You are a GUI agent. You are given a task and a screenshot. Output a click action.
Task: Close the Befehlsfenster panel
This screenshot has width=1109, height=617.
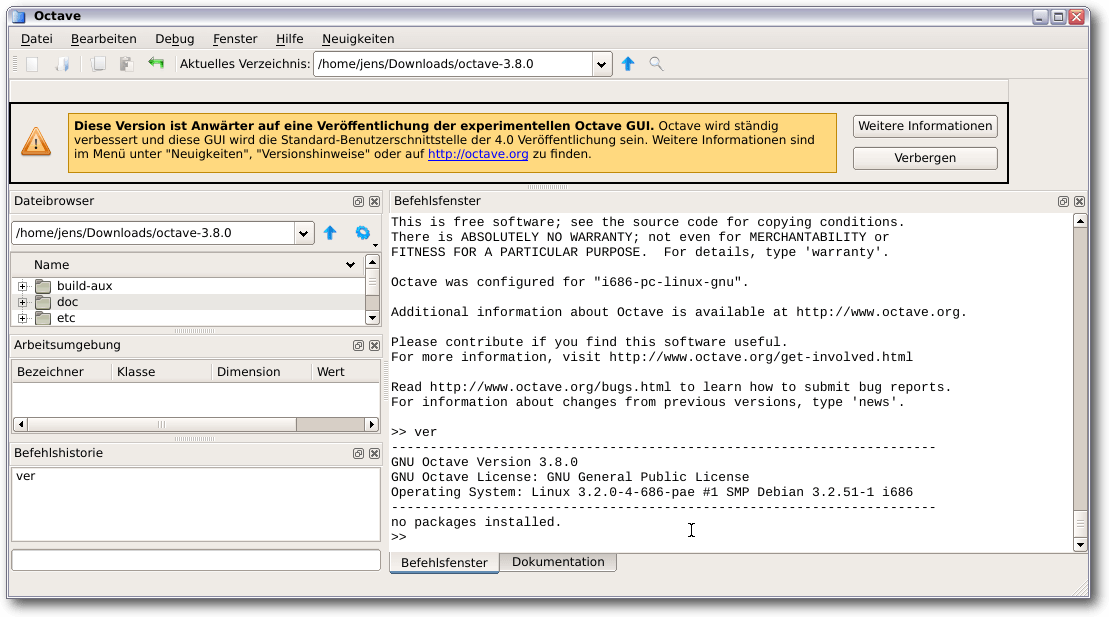pos(1079,202)
